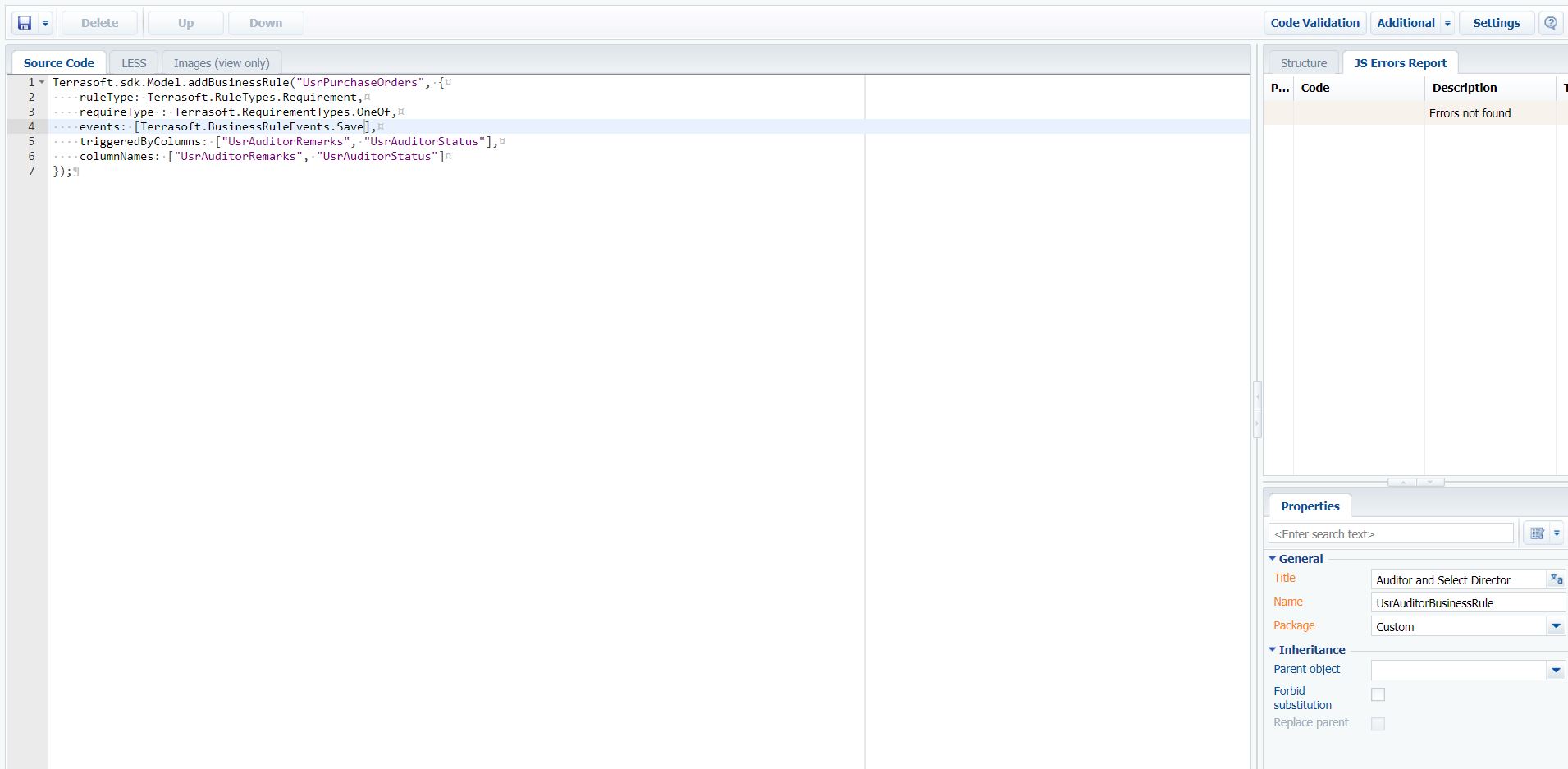Open the Package dropdown
Viewport: 1568px width, 769px height.
pos(1556,626)
